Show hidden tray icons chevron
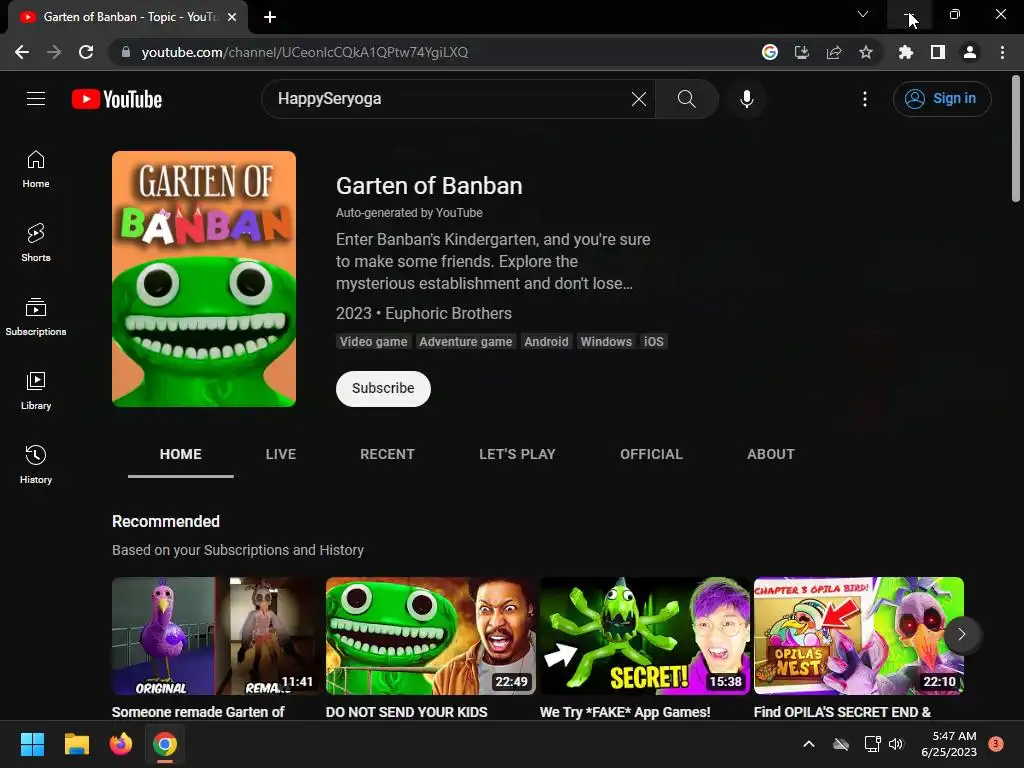Screen dimensions: 1024x768 click(x=808, y=744)
